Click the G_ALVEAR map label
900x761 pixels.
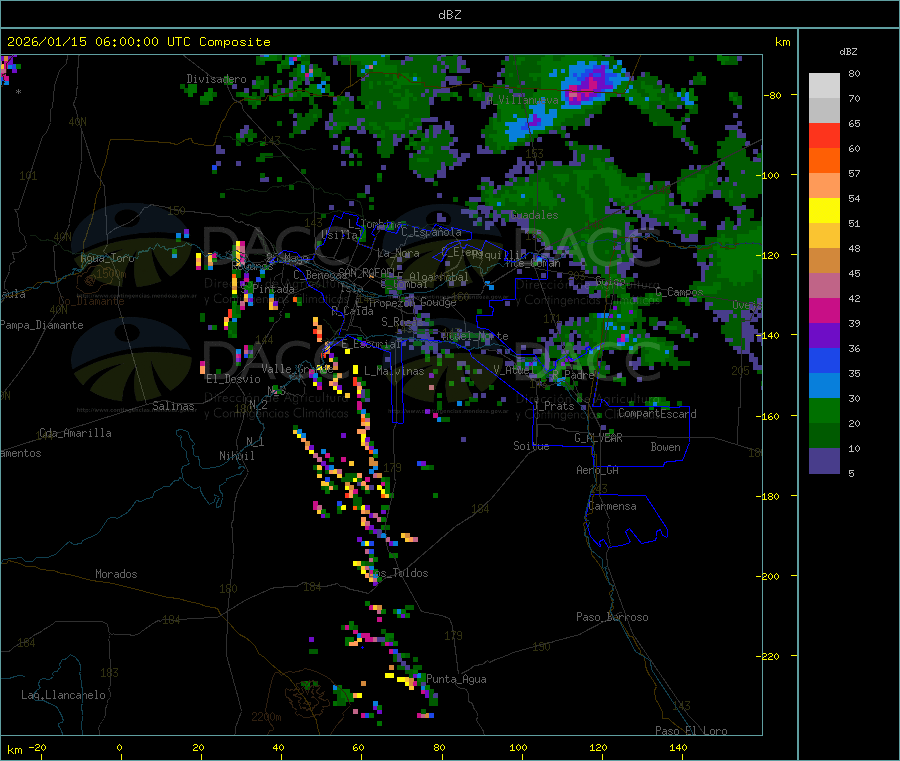pos(598,438)
